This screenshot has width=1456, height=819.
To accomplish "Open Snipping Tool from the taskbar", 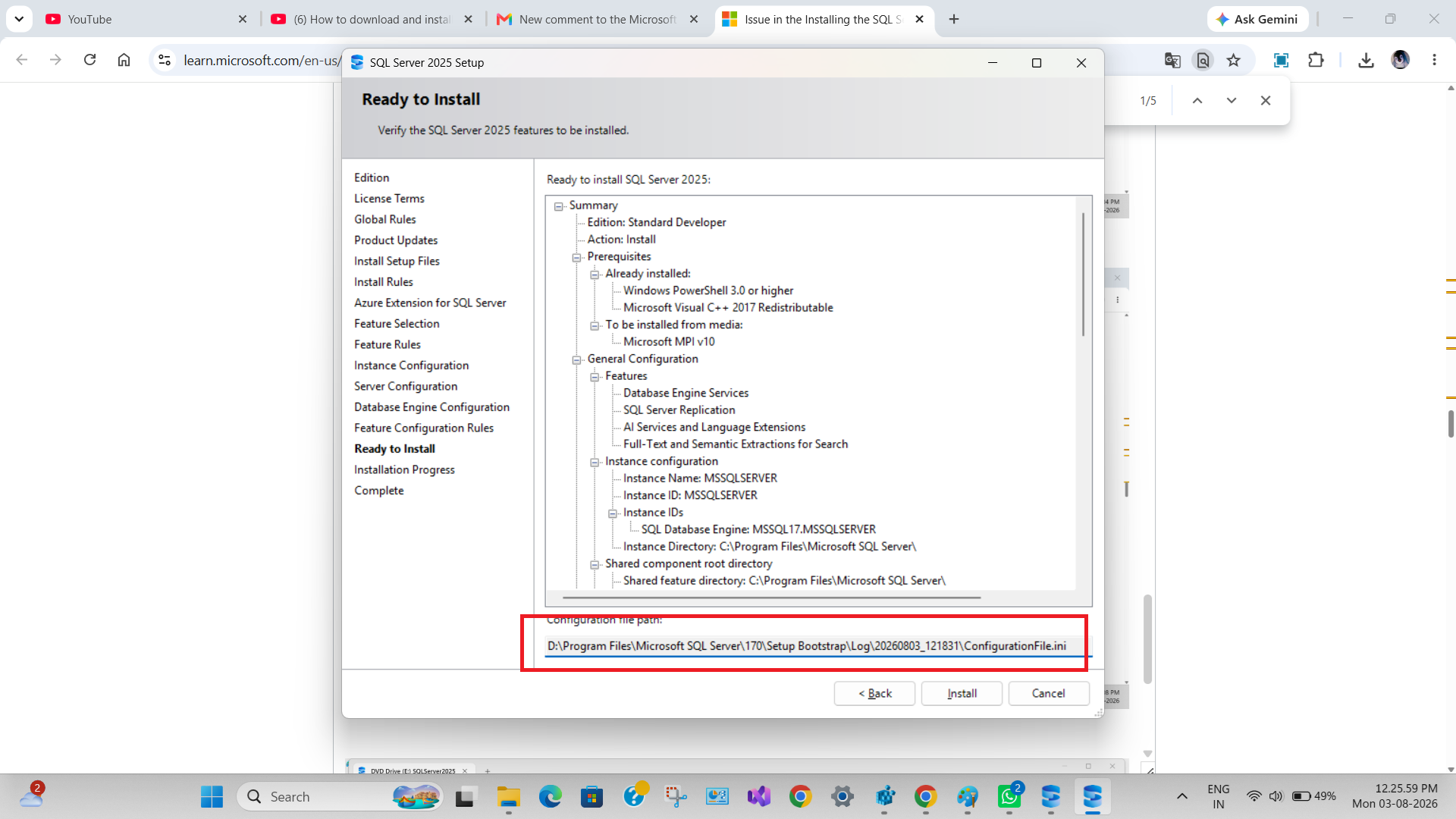I will pyautogui.click(x=675, y=797).
